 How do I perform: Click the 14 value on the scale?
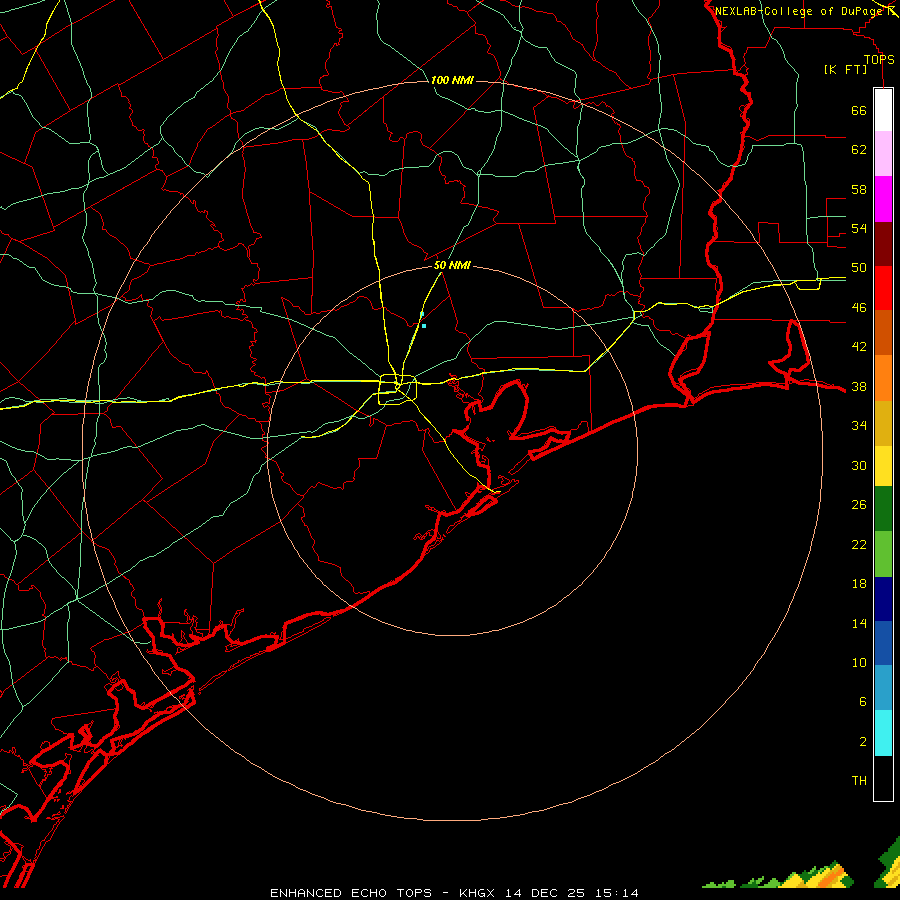click(859, 623)
